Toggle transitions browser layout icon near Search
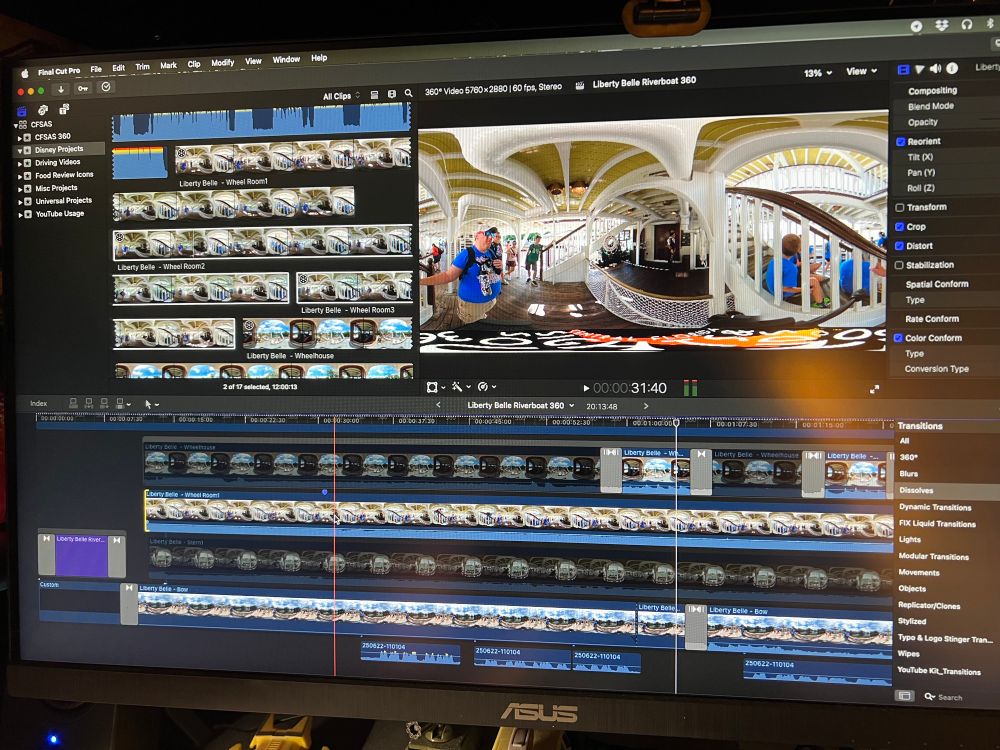Viewport: 1000px width, 750px height. click(x=904, y=696)
